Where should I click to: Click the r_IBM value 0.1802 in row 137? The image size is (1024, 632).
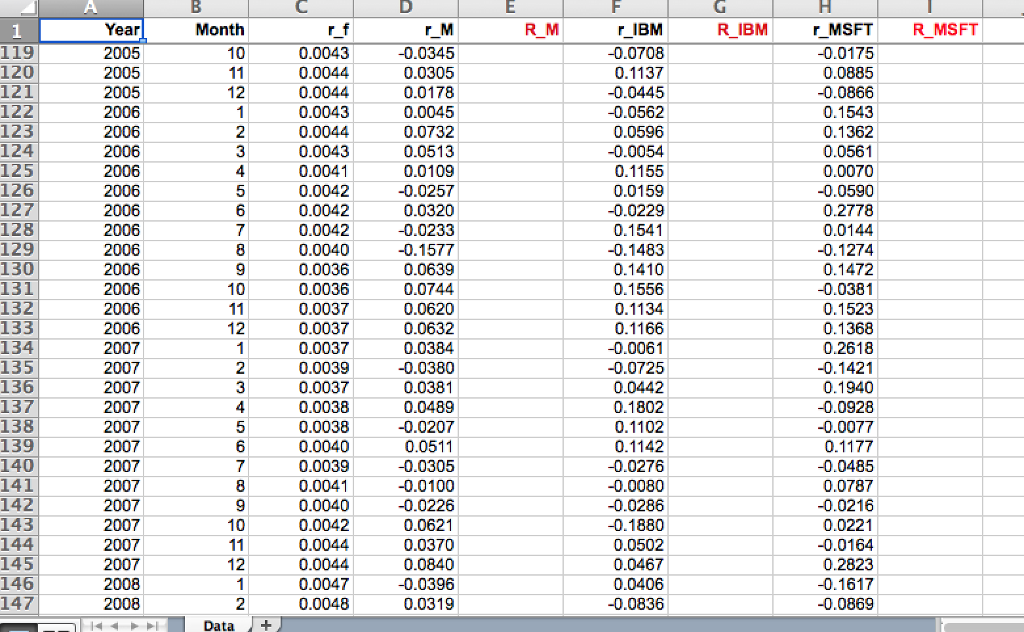(639, 407)
